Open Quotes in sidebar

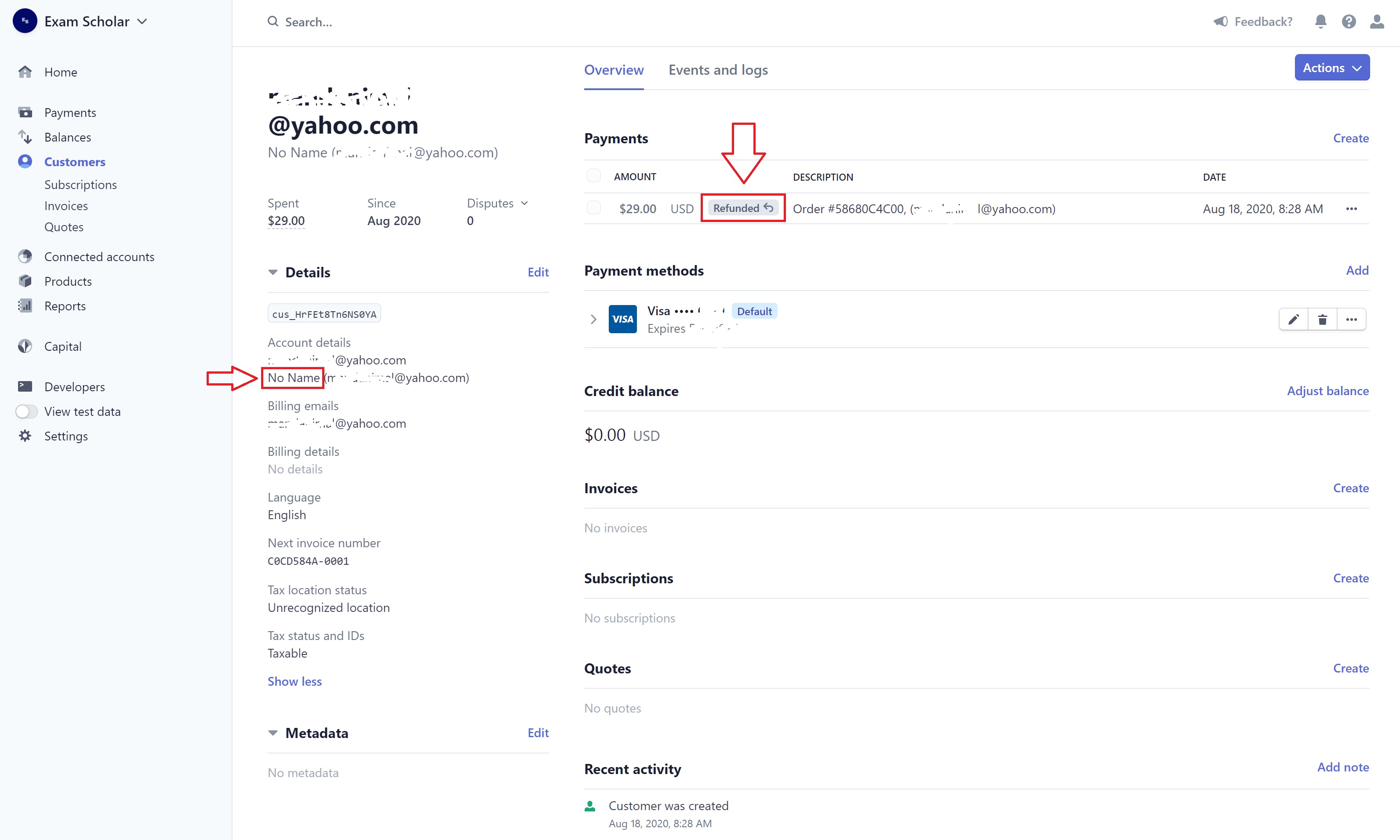pyautogui.click(x=64, y=226)
